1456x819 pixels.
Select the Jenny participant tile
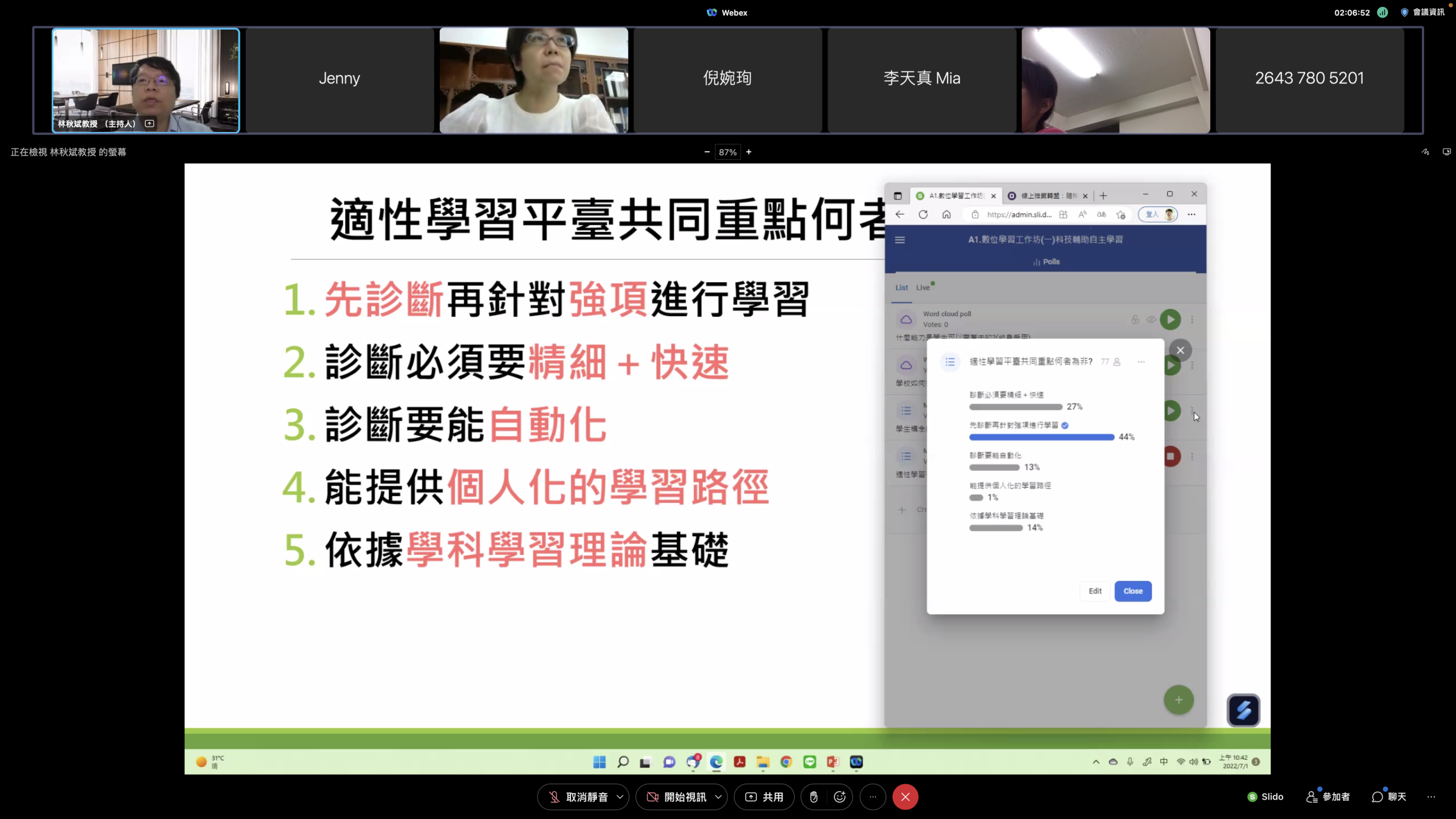pos(340,80)
